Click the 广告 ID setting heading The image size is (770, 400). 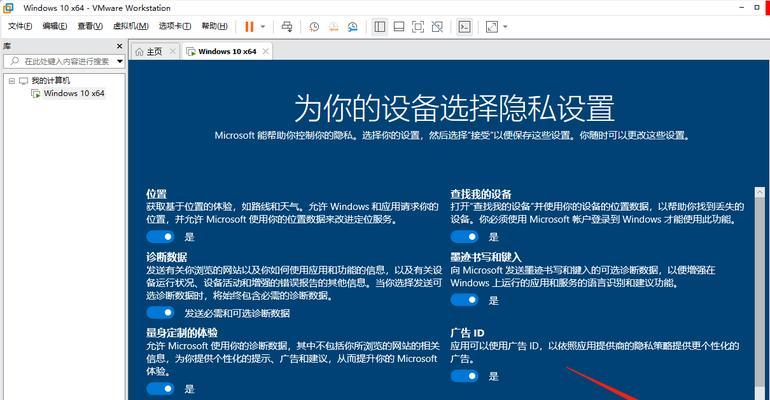(x=468, y=333)
